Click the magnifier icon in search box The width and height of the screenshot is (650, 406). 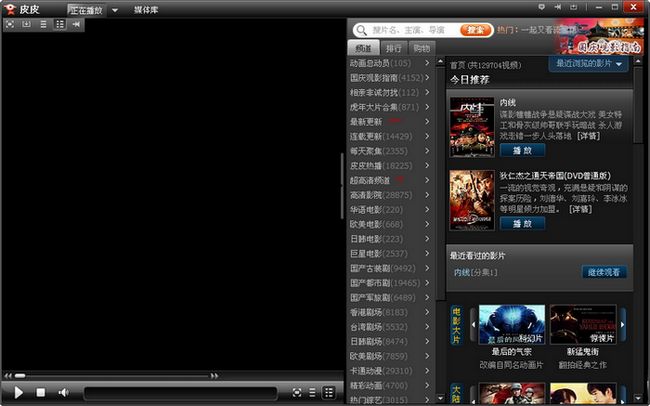point(362,30)
